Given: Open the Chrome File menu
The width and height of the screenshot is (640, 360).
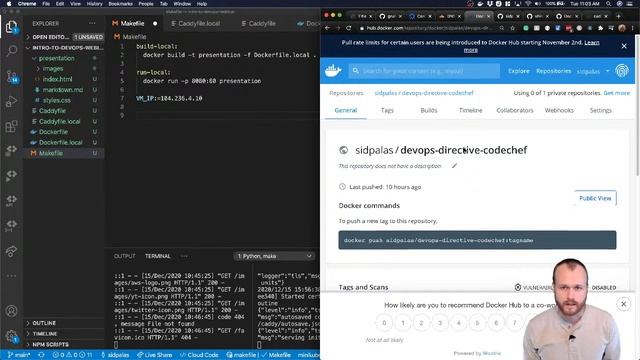Looking at the screenshot, I should pyautogui.click(x=46, y=4).
